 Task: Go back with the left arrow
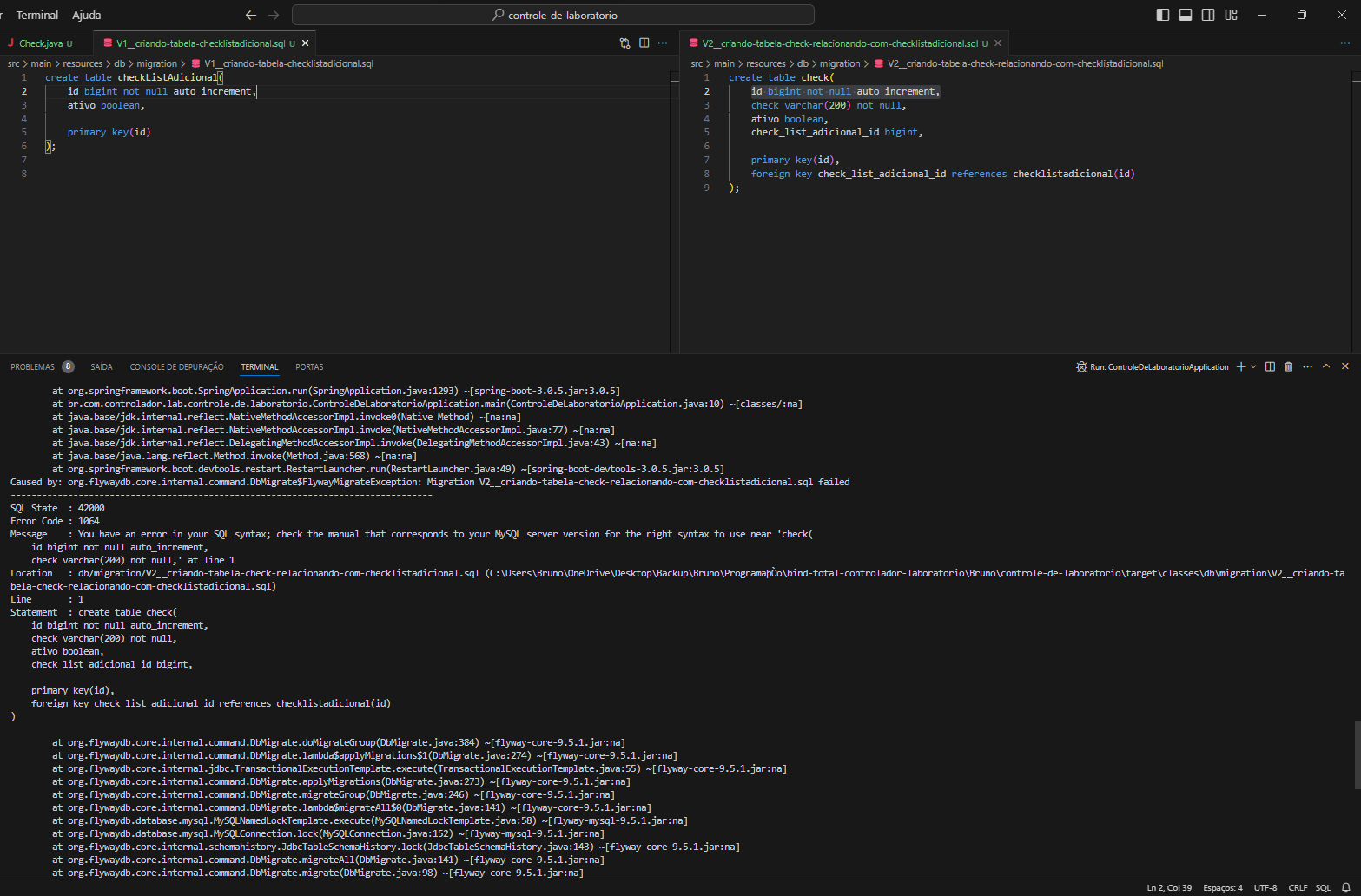pyautogui.click(x=251, y=15)
